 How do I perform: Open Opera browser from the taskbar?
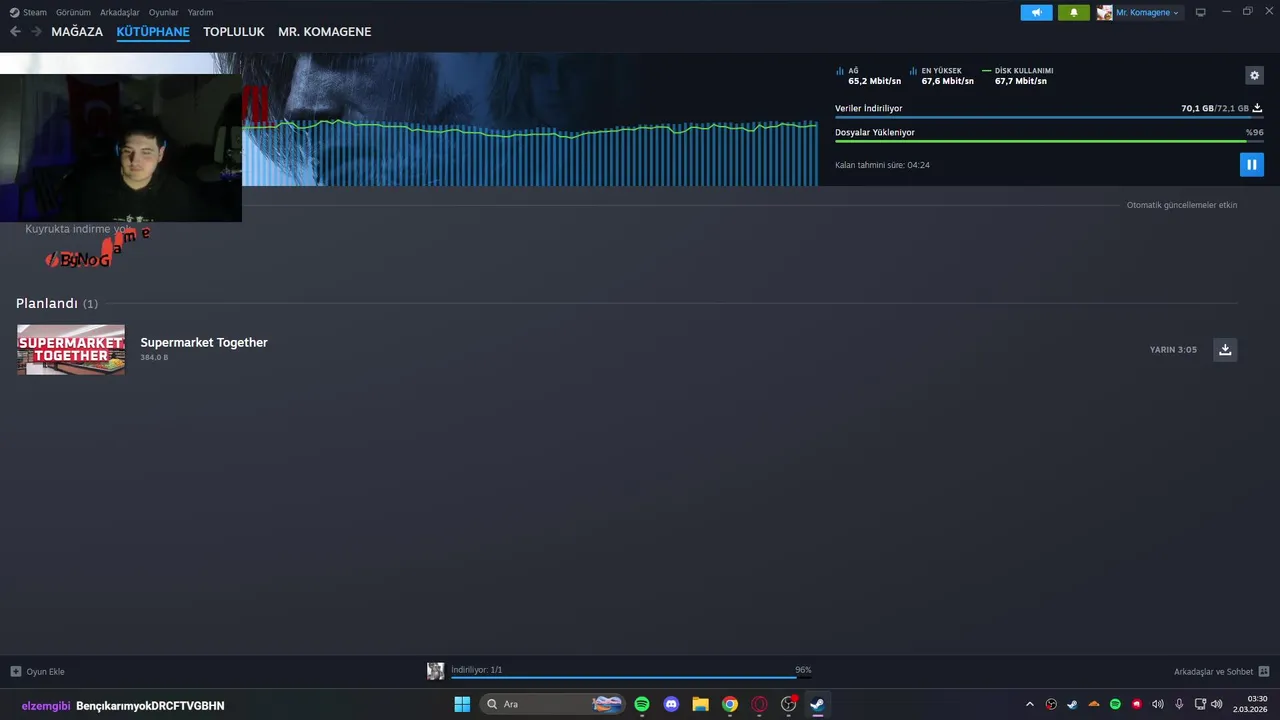759,704
